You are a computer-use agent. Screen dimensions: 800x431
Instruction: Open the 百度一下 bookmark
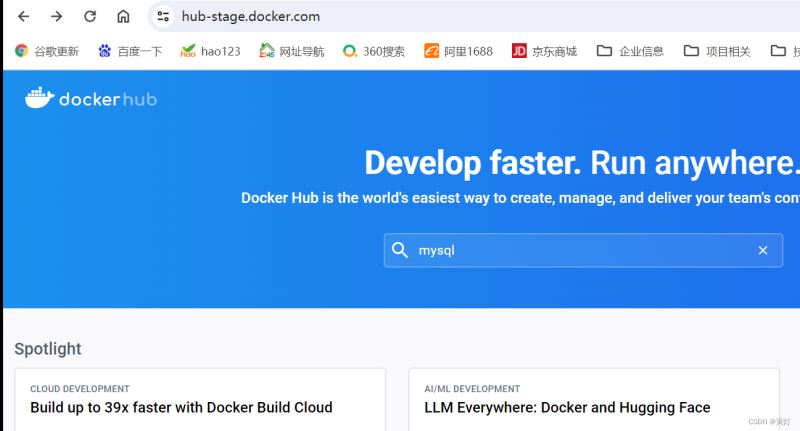(130, 51)
